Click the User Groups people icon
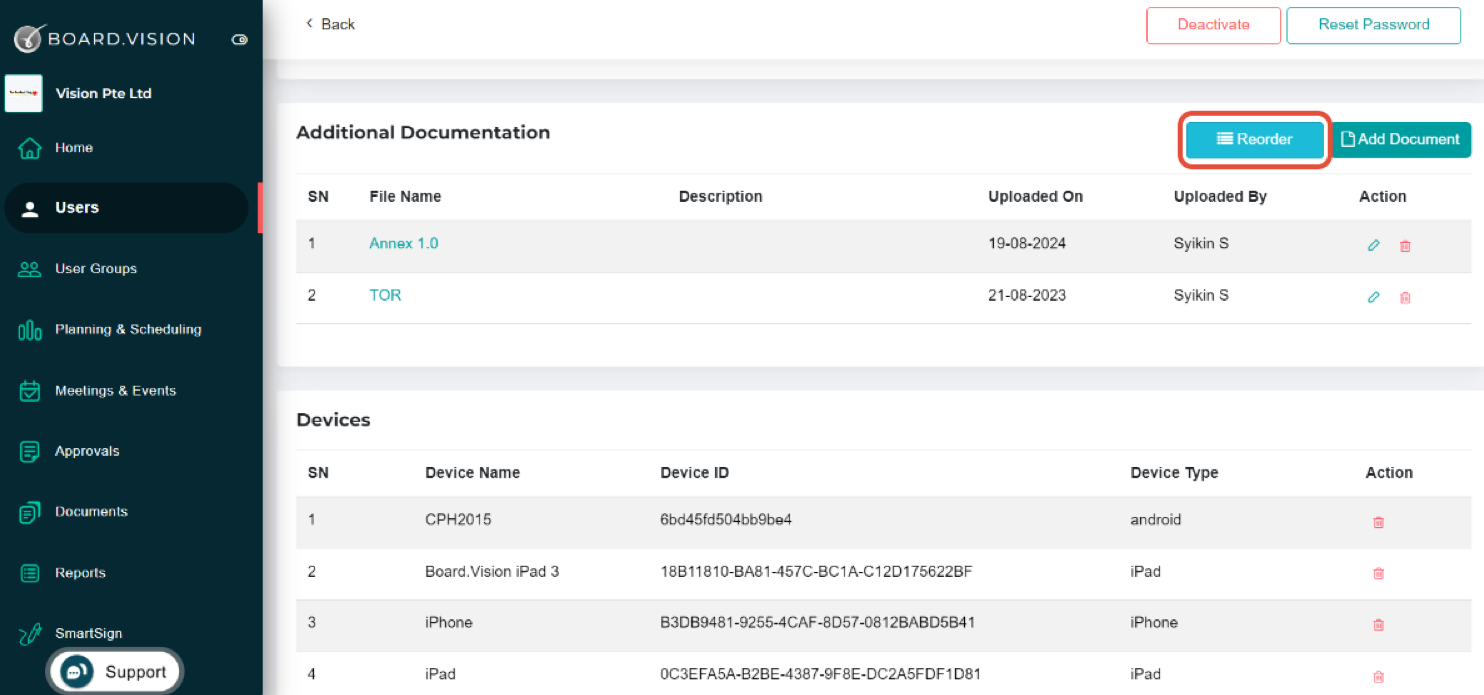 [30, 269]
